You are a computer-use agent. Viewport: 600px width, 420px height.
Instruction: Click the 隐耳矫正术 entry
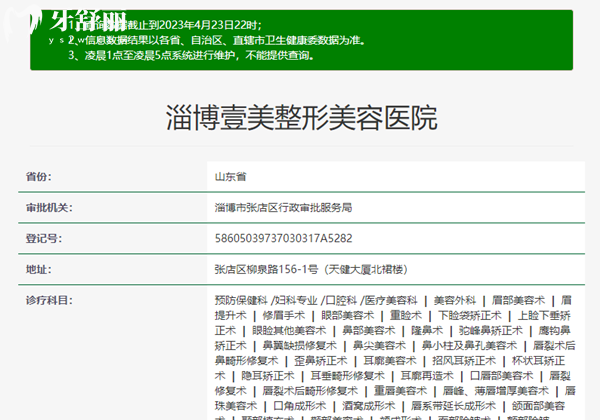[268, 376]
